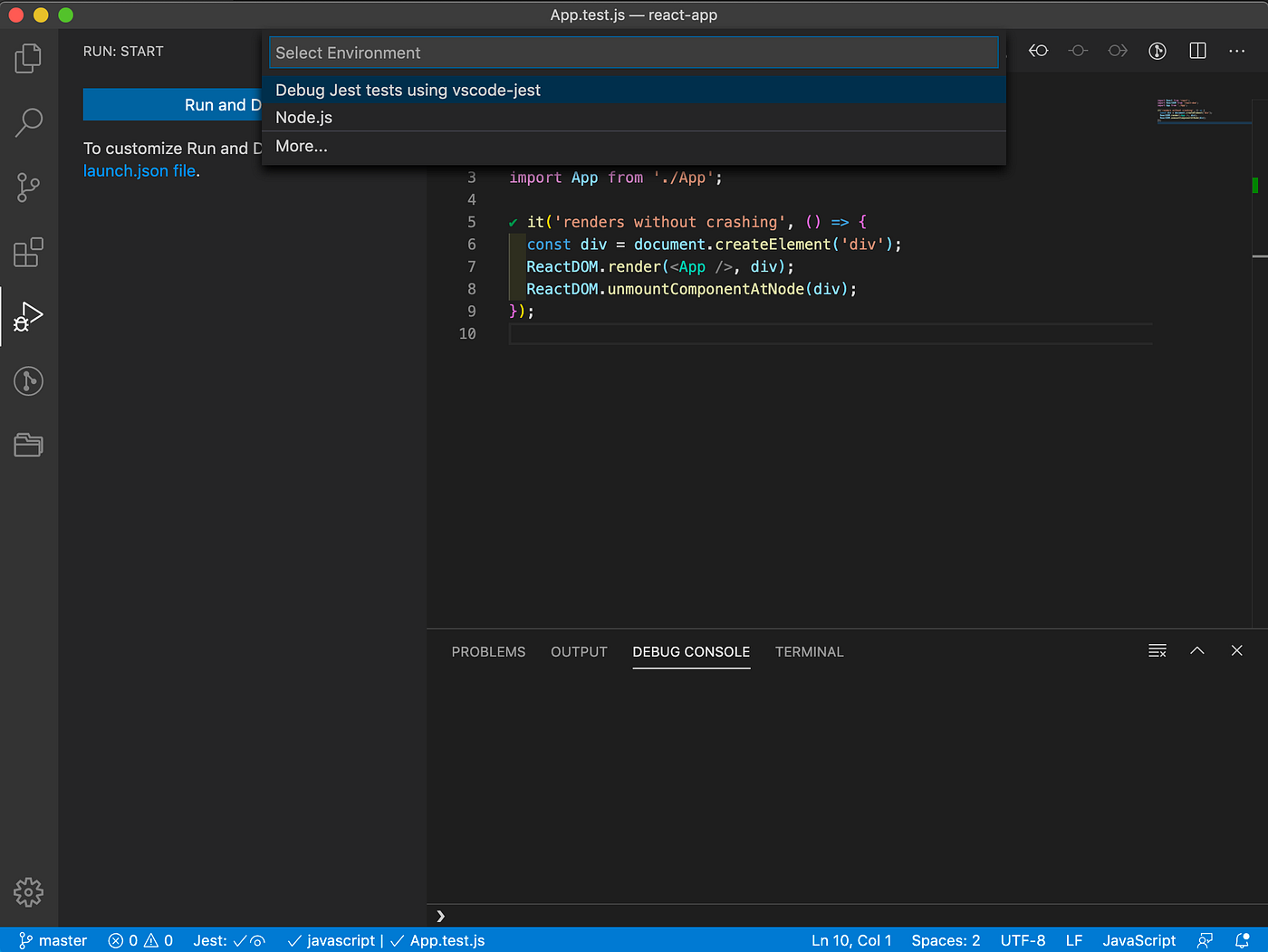Switch to the Debug Console tab
Viewport: 1268px width, 952px height.
pos(691,652)
